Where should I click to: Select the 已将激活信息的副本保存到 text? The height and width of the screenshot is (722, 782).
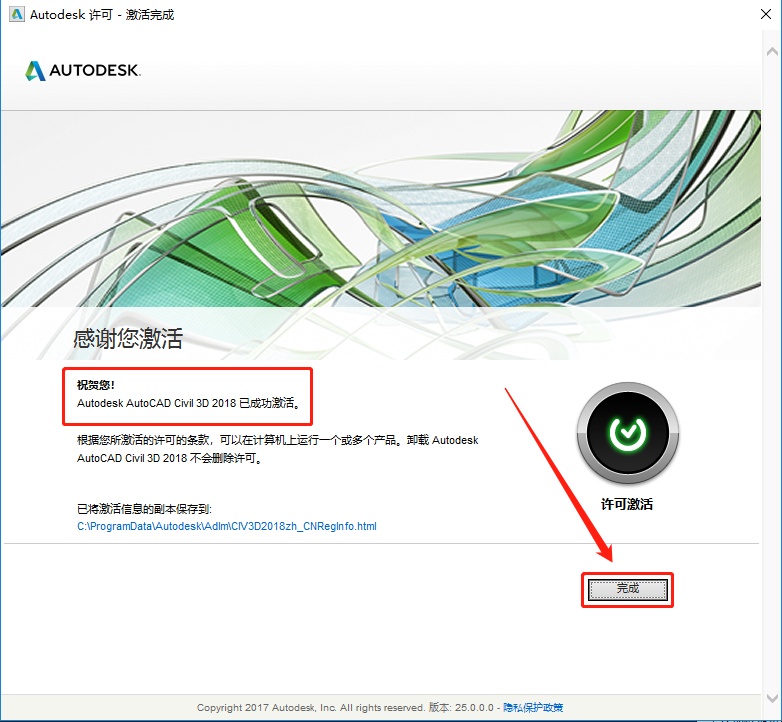tap(145, 509)
